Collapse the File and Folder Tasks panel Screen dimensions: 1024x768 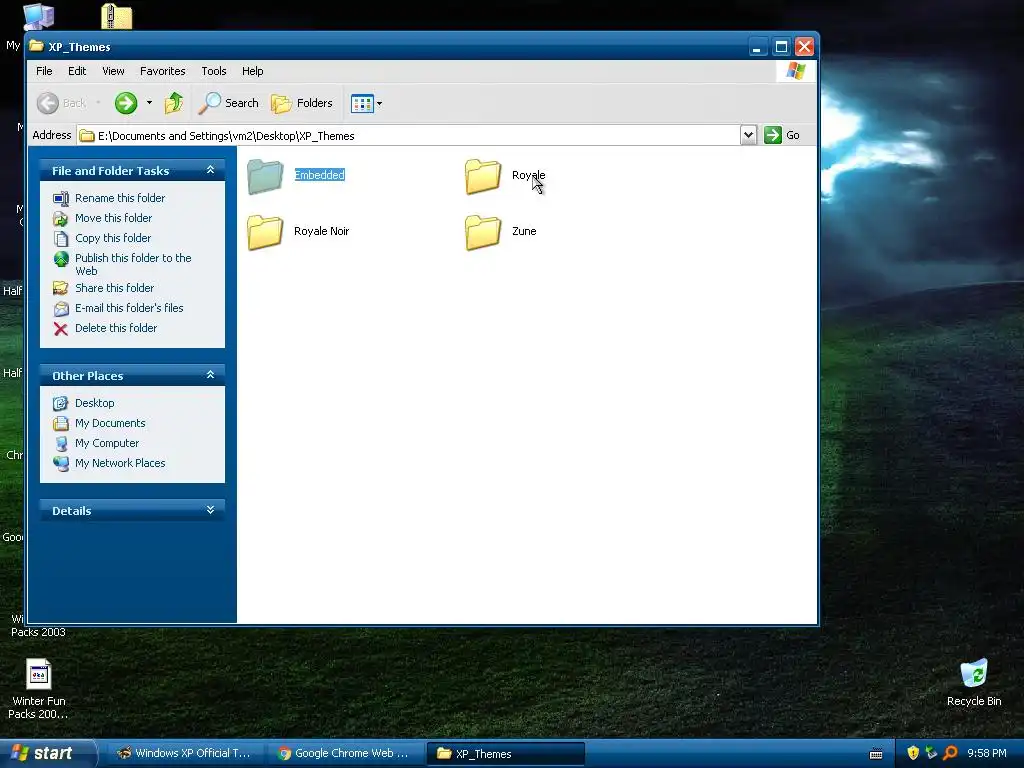[210, 170]
